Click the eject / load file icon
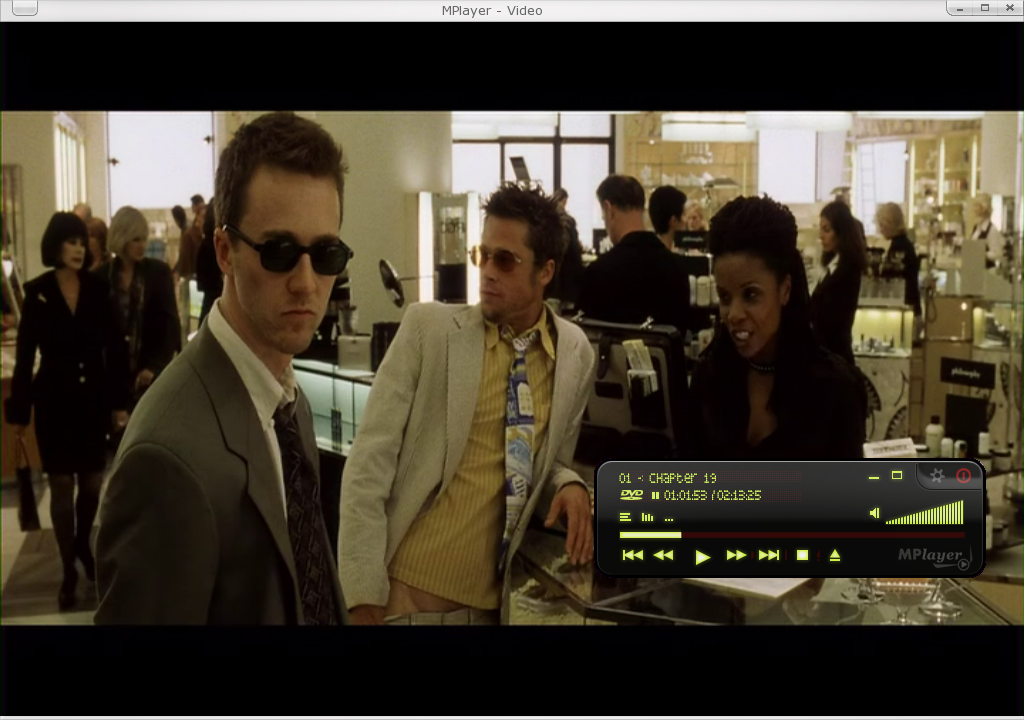This screenshot has height=720, width=1024. (x=835, y=555)
